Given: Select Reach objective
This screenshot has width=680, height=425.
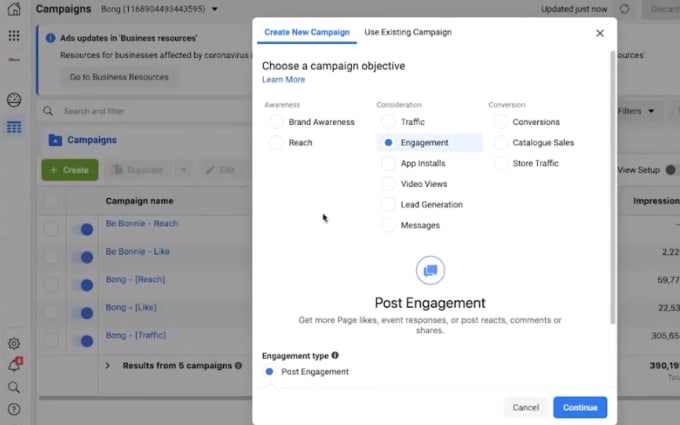Looking at the screenshot, I should tap(276, 143).
